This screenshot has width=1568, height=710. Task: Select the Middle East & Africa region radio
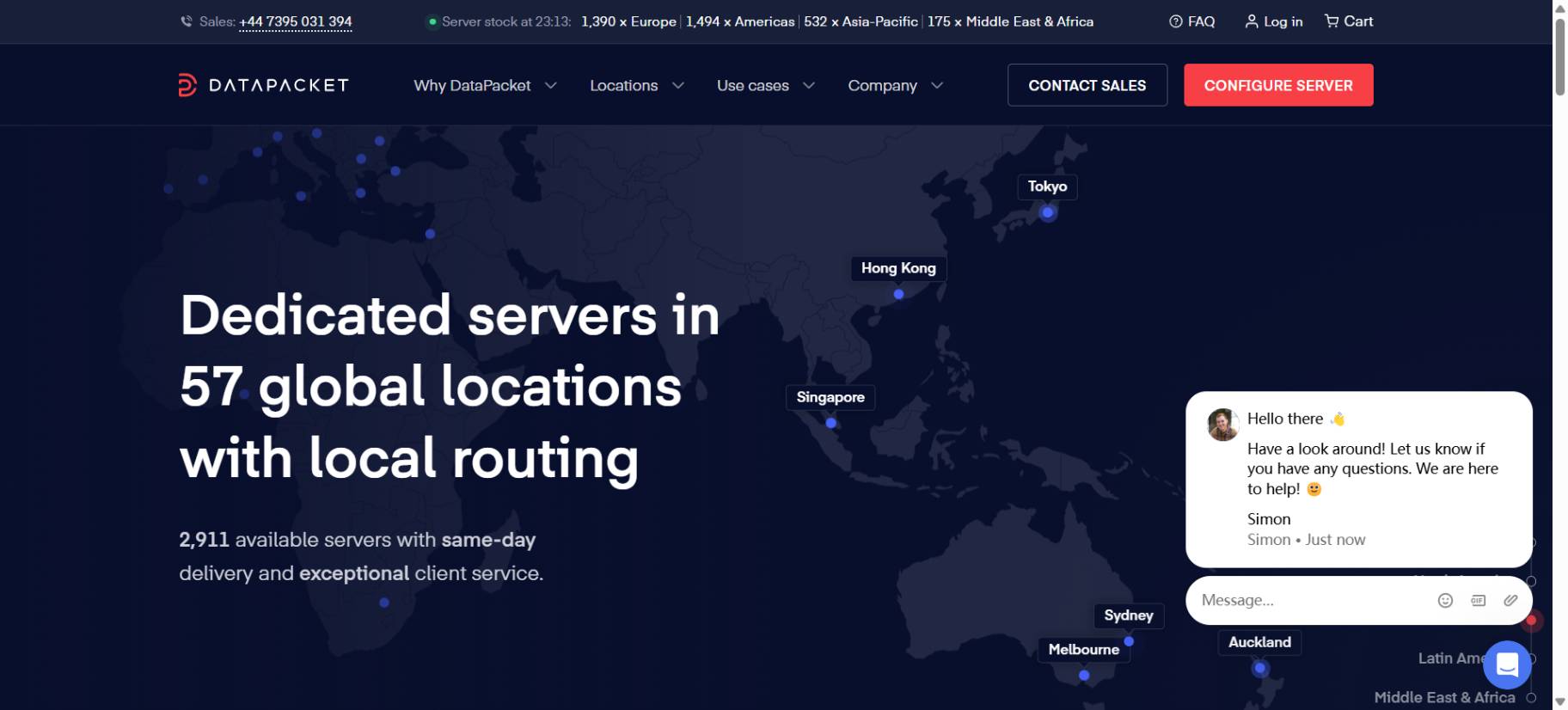click(1531, 698)
